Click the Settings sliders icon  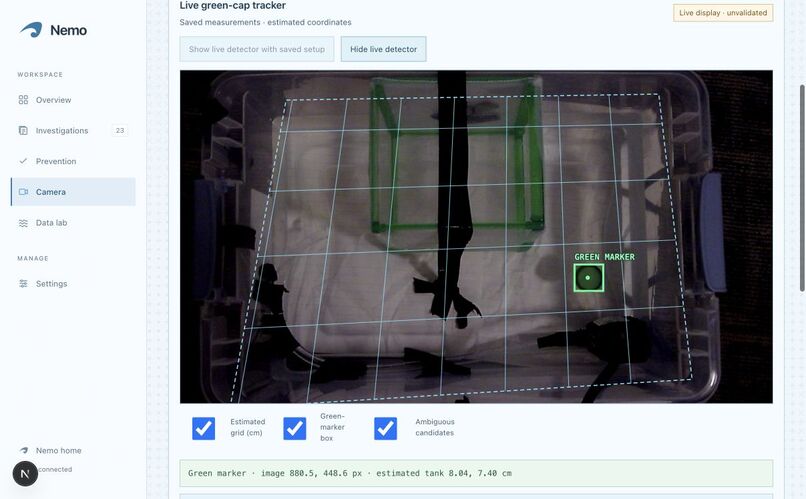click(23, 284)
